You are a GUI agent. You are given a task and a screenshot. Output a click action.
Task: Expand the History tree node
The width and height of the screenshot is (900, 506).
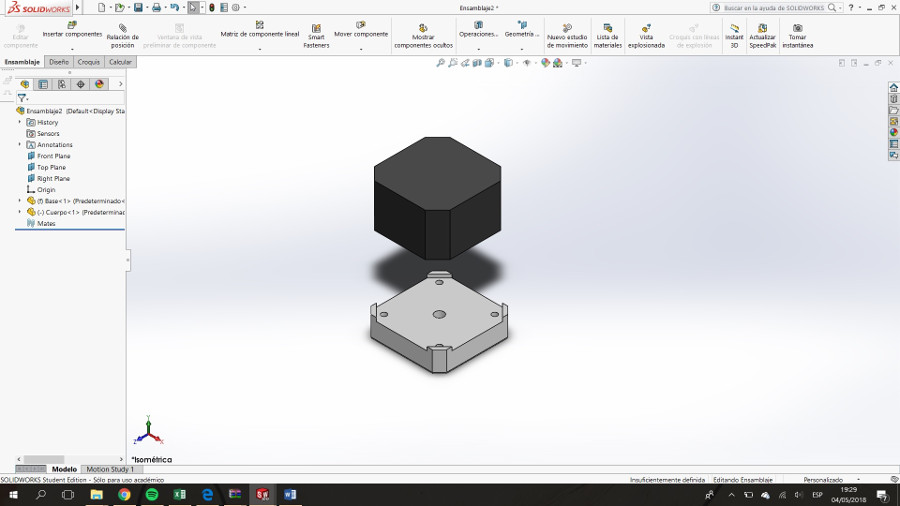point(20,122)
